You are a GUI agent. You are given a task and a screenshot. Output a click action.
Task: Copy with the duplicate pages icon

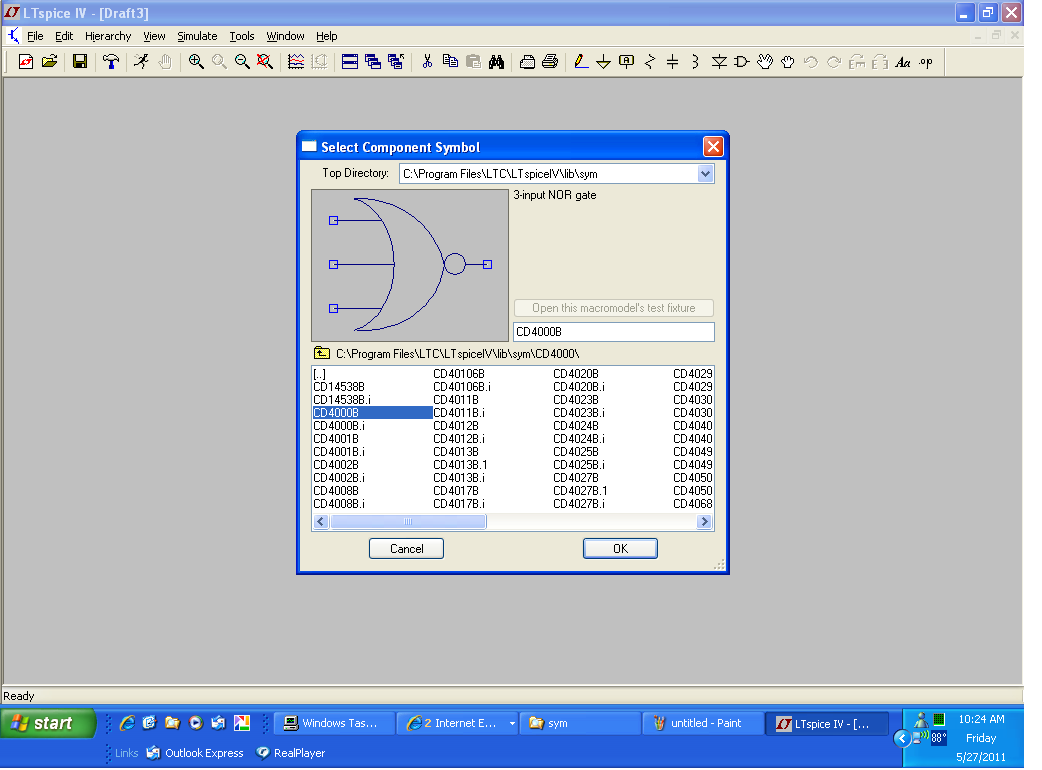click(x=450, y=62)
